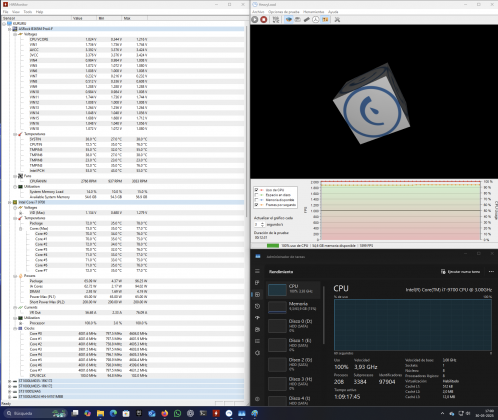Open Microsoft Store from the taskbar
The image size is (498, 420).
click(x=126, y=413)
